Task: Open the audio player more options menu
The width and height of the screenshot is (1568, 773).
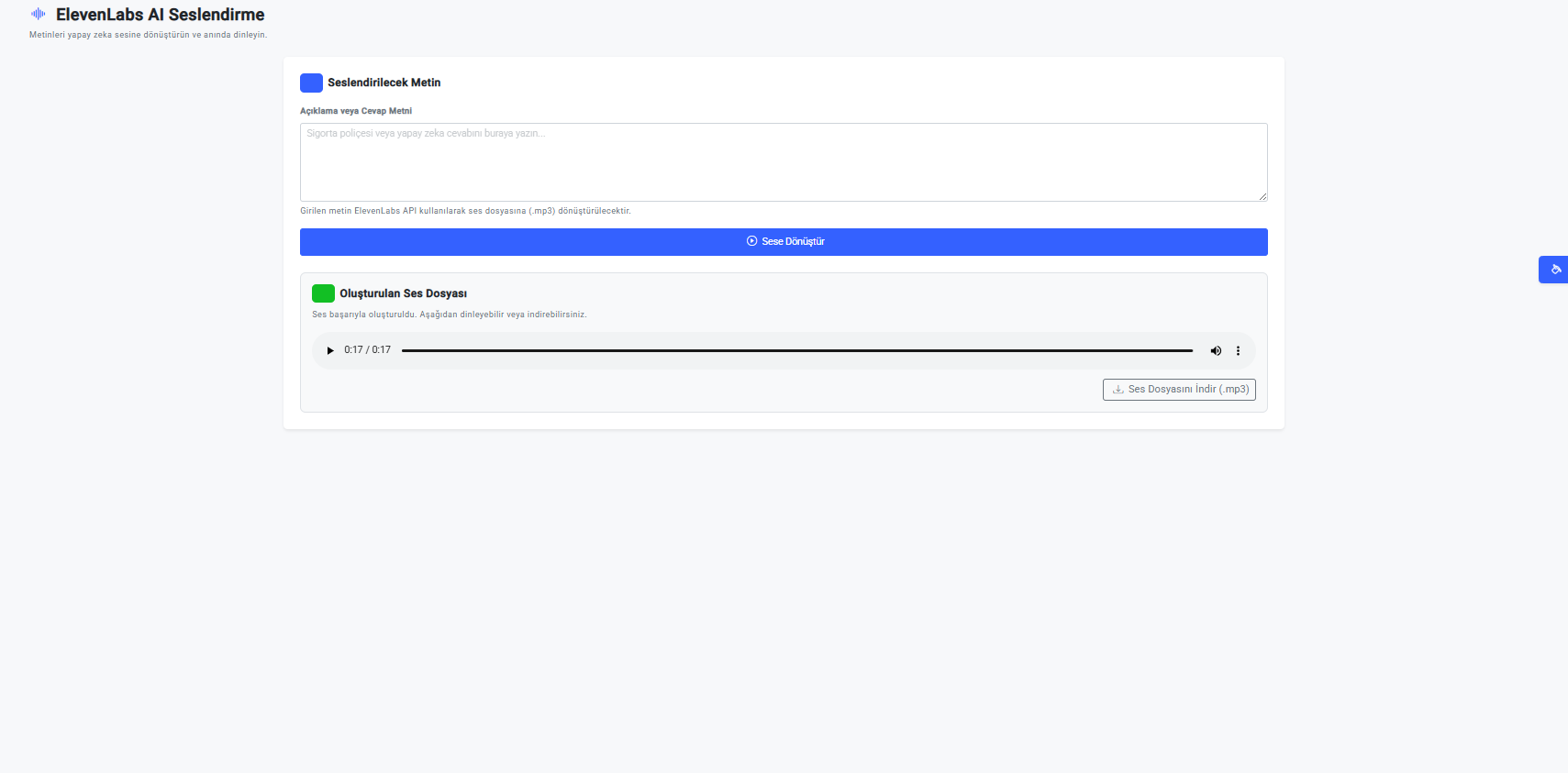Action: [x=1238, y=350]
